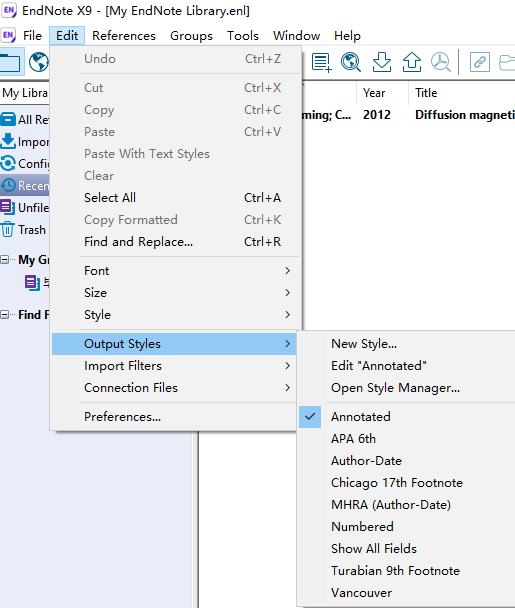The width and height of the screenshot is (515, 608).
Task: Open the File menu
Action: (32, 36)
